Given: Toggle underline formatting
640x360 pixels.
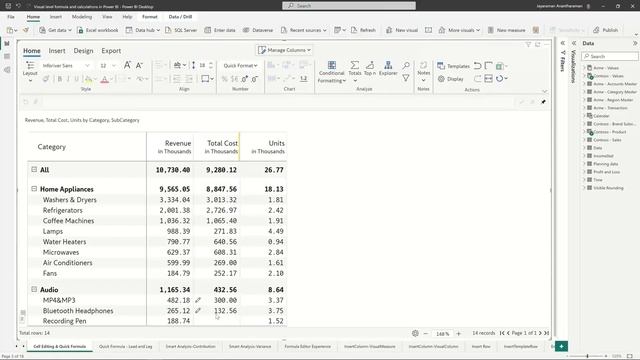Looking at the screenshot, I should point(76,79).
